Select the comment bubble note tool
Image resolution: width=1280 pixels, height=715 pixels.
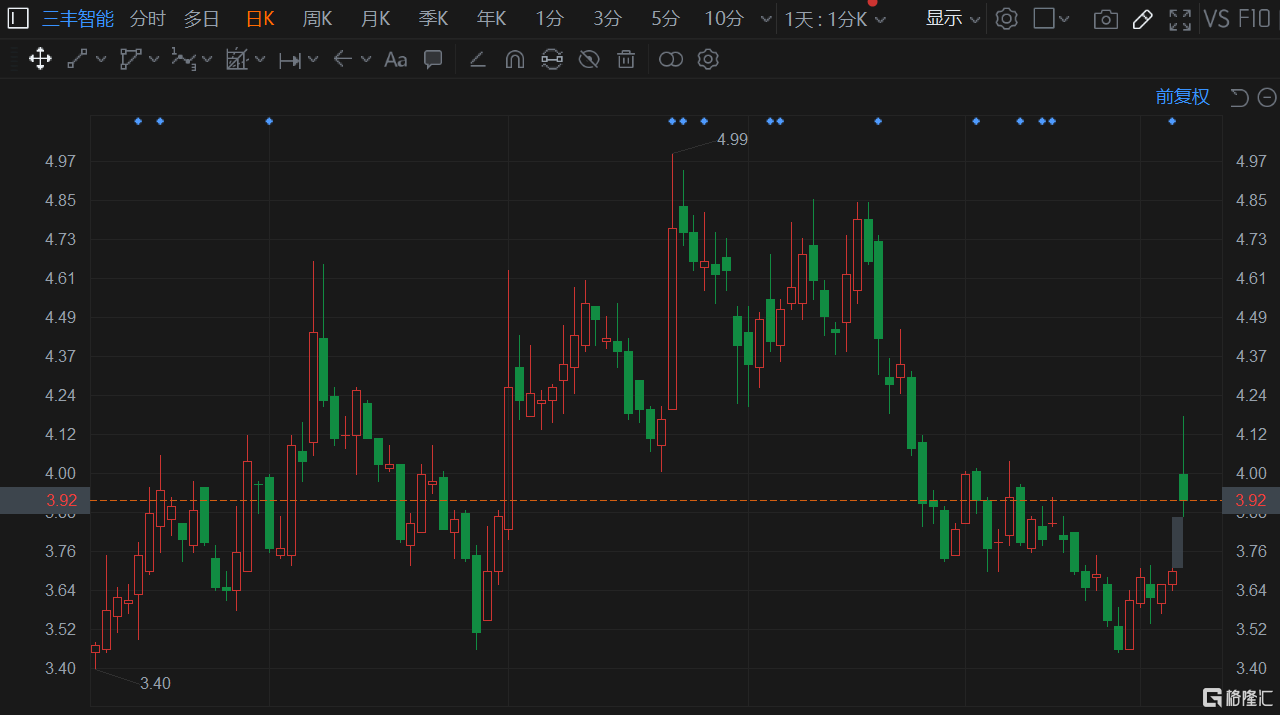tap(433, 59)
